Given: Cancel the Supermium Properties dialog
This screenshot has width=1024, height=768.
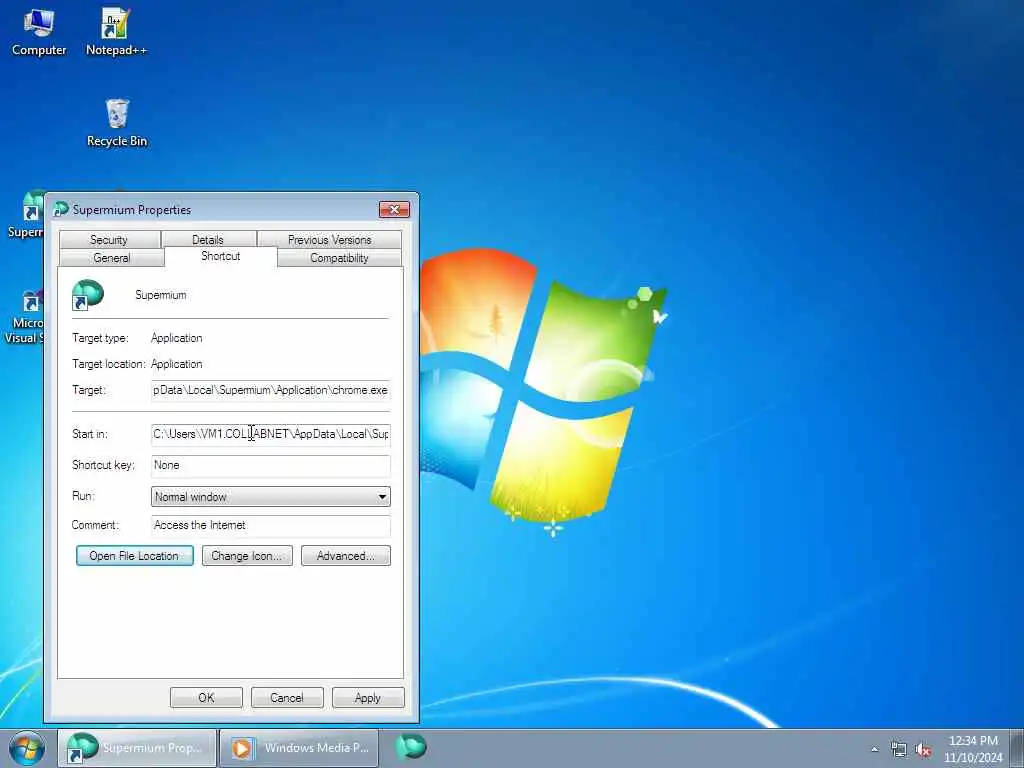Looking at the screenshot, I should (287, 697).
